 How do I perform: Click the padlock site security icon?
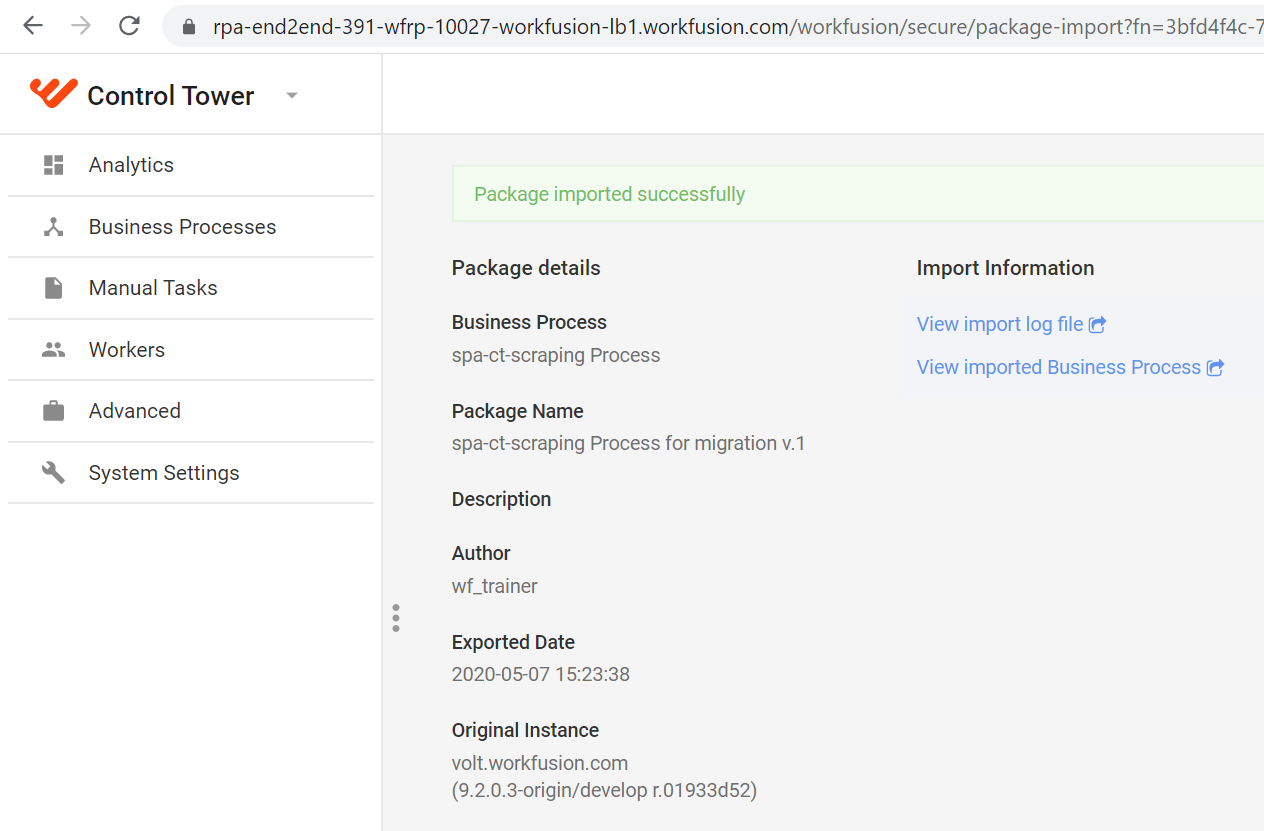pyautogui.click(x=188, y=27)
